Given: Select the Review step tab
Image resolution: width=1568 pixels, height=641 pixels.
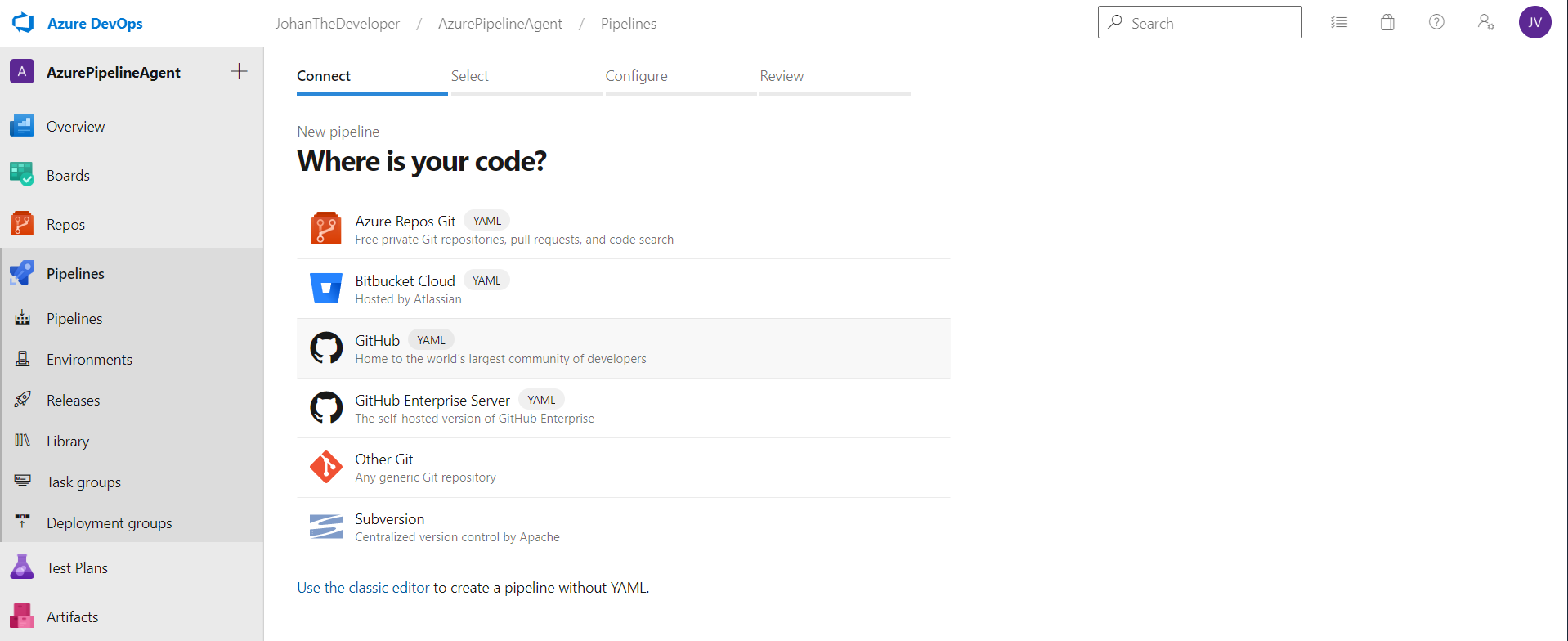Looking at the screenshot, I should tap(835, 81).
